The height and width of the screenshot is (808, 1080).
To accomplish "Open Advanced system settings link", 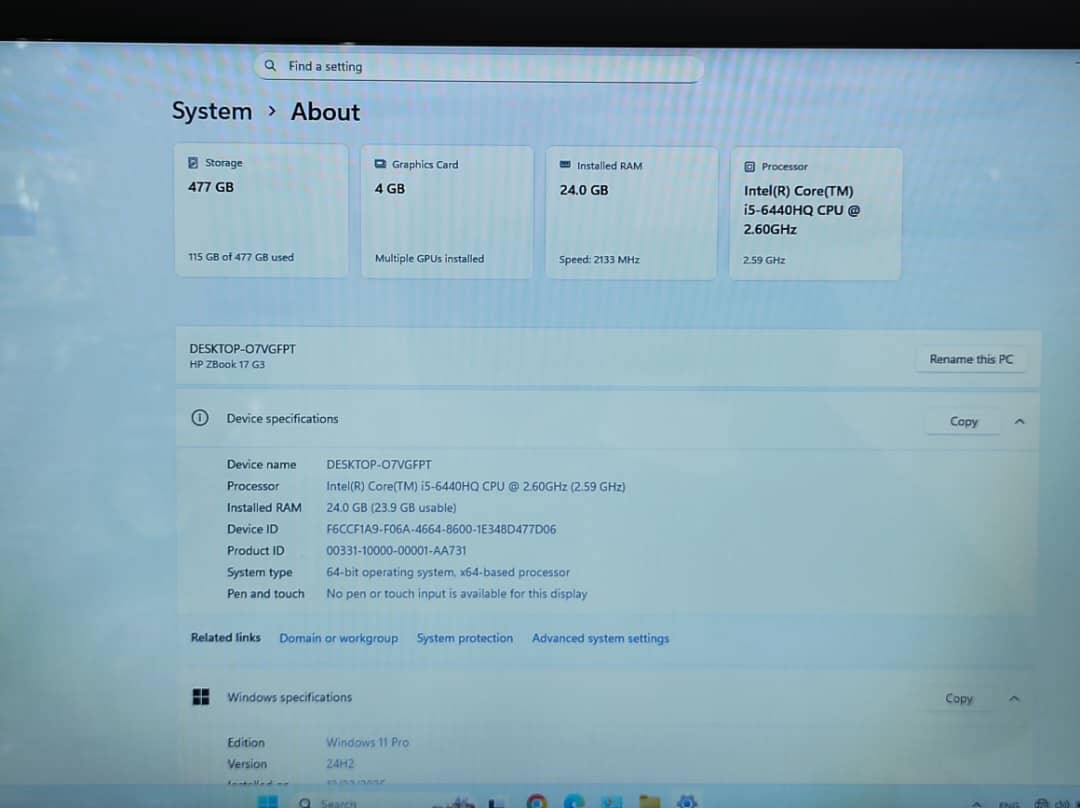I will [x=600, y=638].
